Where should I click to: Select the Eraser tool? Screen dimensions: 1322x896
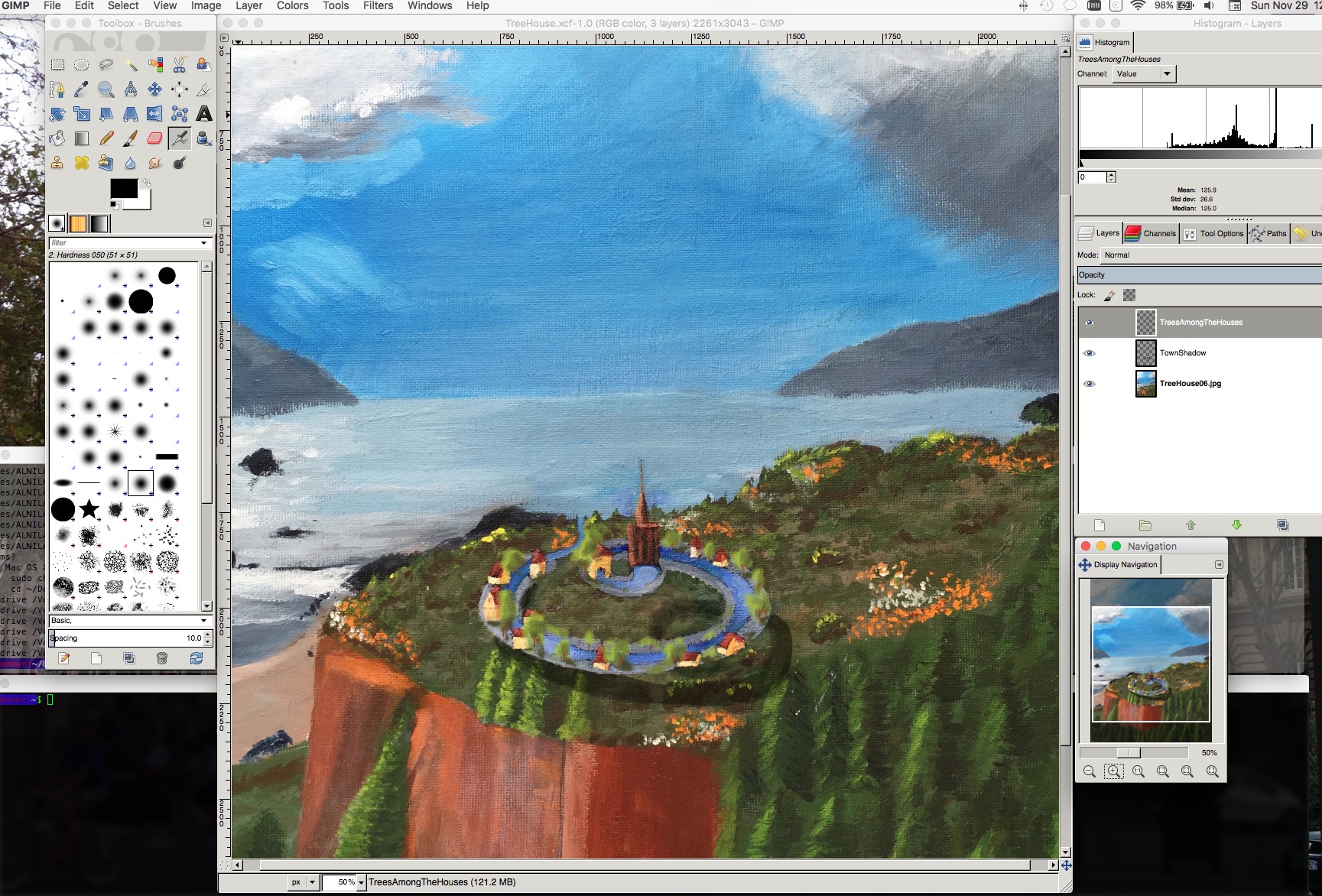(x=155, y=138)
